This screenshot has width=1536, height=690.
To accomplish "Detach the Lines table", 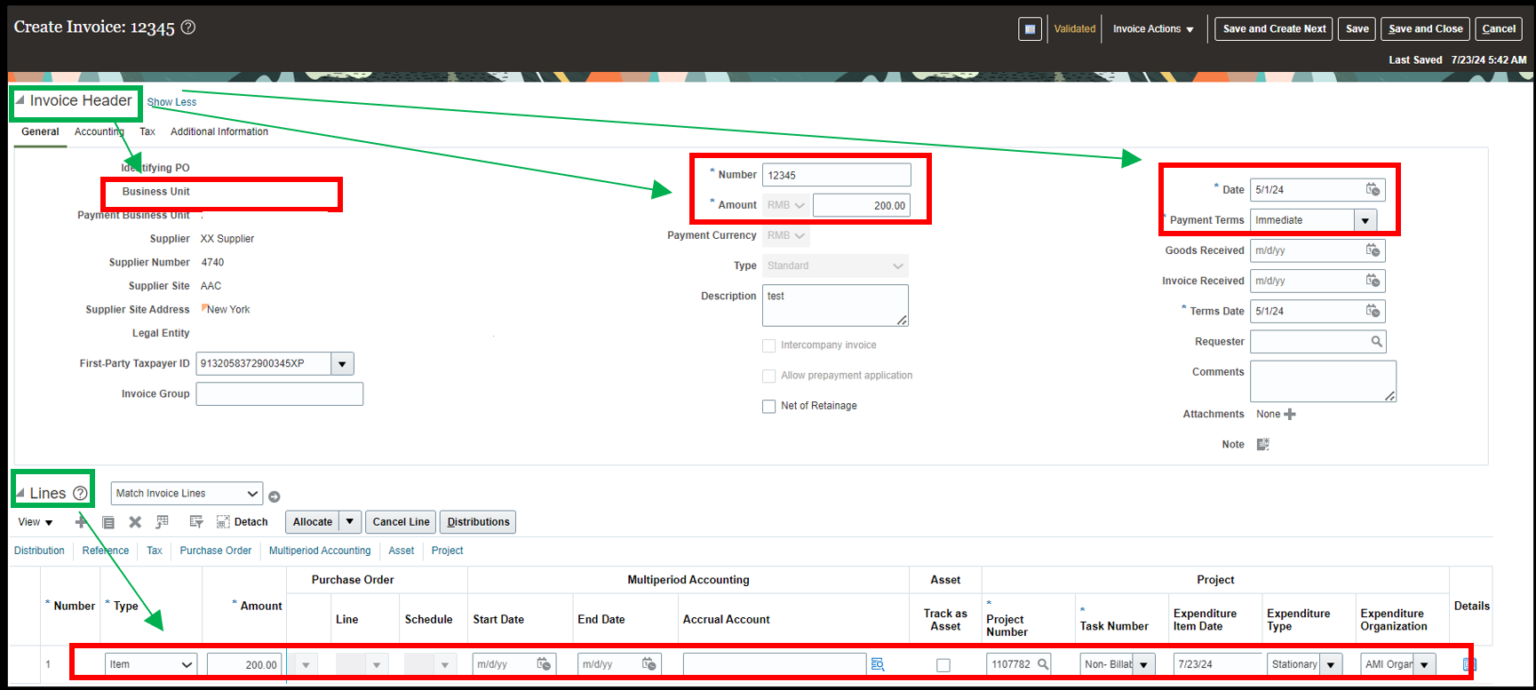I will [x=243, y=521].
